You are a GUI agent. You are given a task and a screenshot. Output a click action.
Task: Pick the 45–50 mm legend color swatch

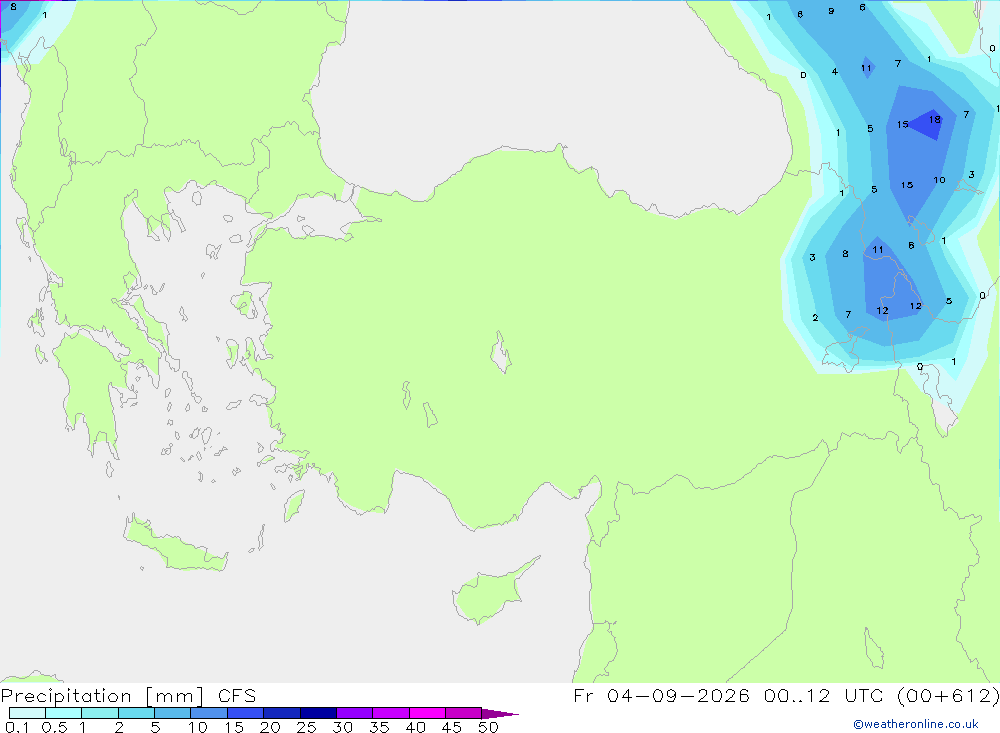[464, 713]
